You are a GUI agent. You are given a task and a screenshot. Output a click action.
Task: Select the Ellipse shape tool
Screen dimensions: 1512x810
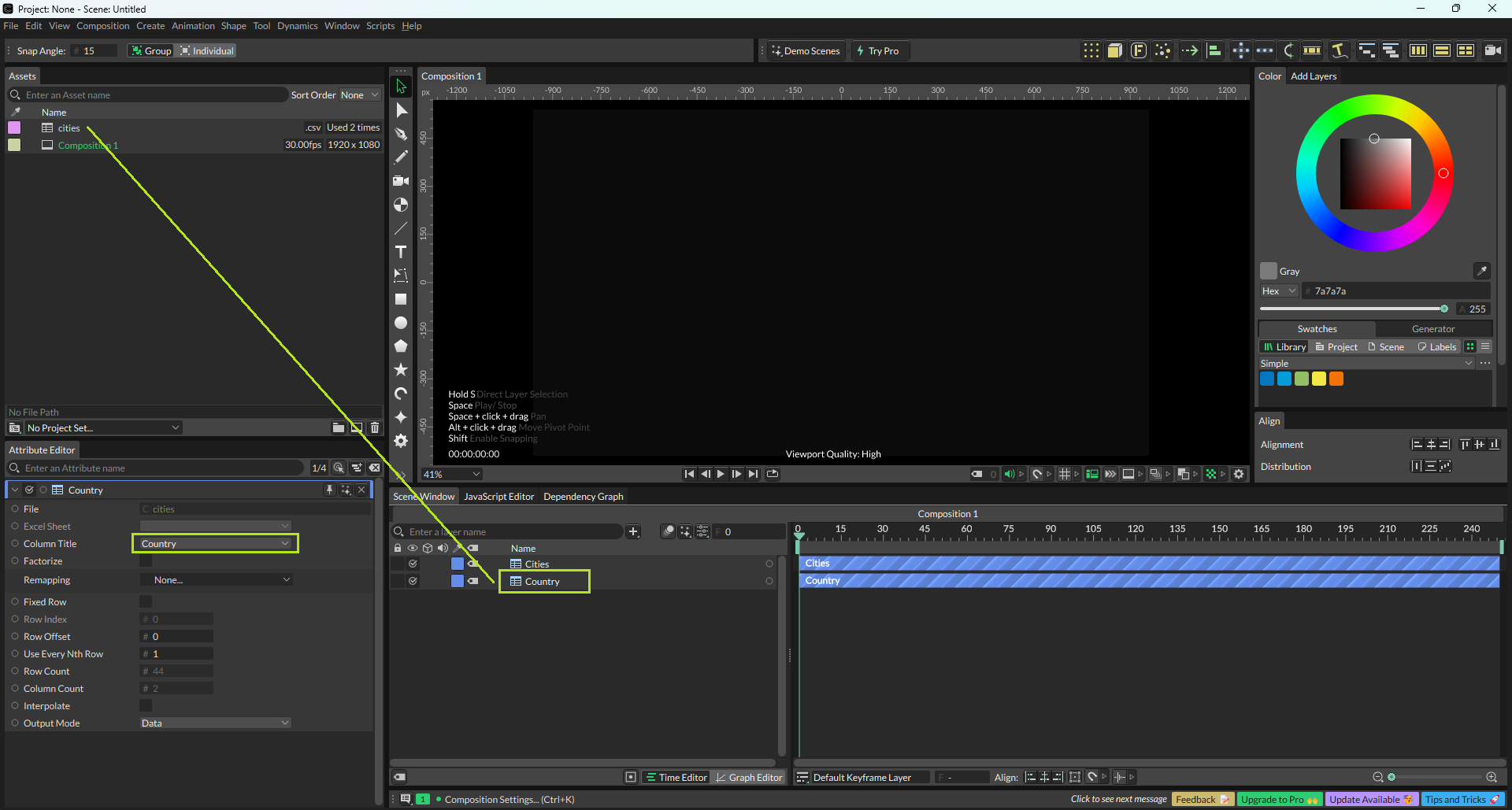401,323
